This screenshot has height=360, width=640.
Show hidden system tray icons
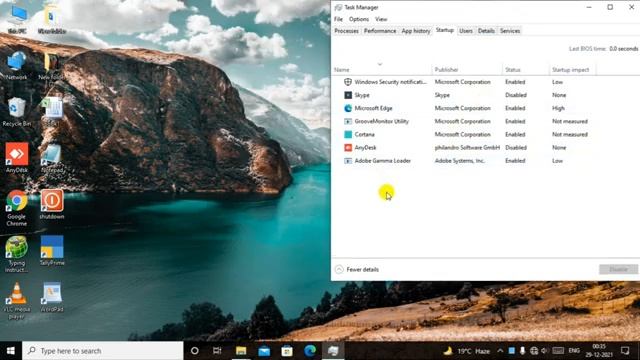click(x=500, y=351)
